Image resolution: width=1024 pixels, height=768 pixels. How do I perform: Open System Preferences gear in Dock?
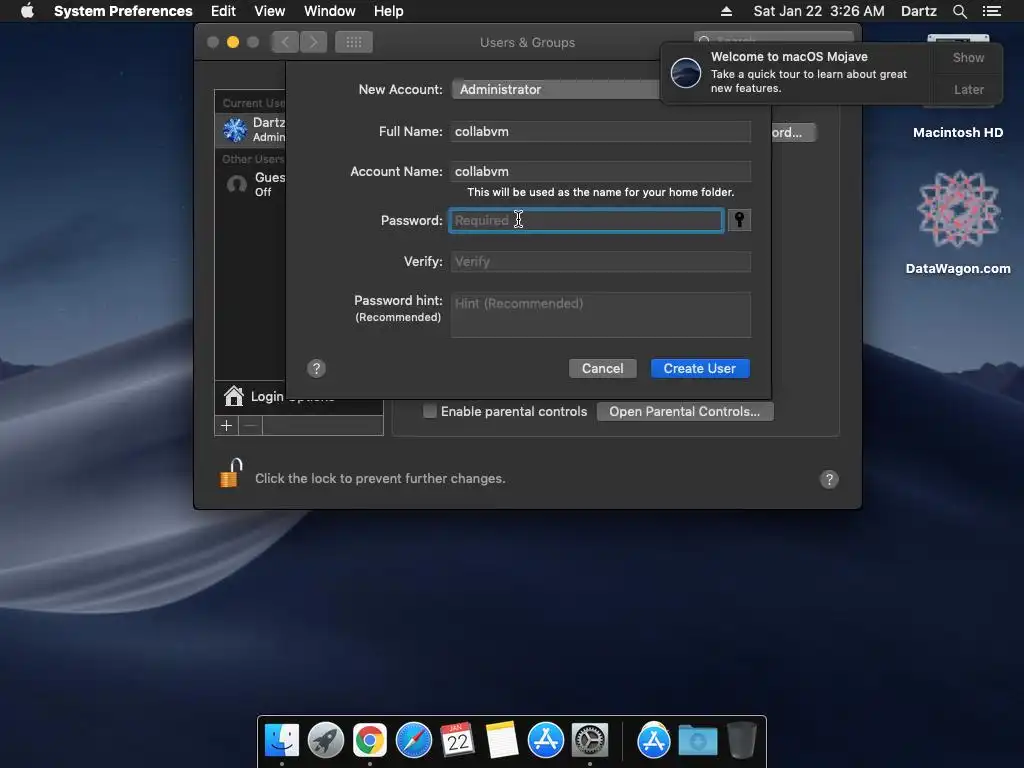pyautogui.click(x=590, y=741)
